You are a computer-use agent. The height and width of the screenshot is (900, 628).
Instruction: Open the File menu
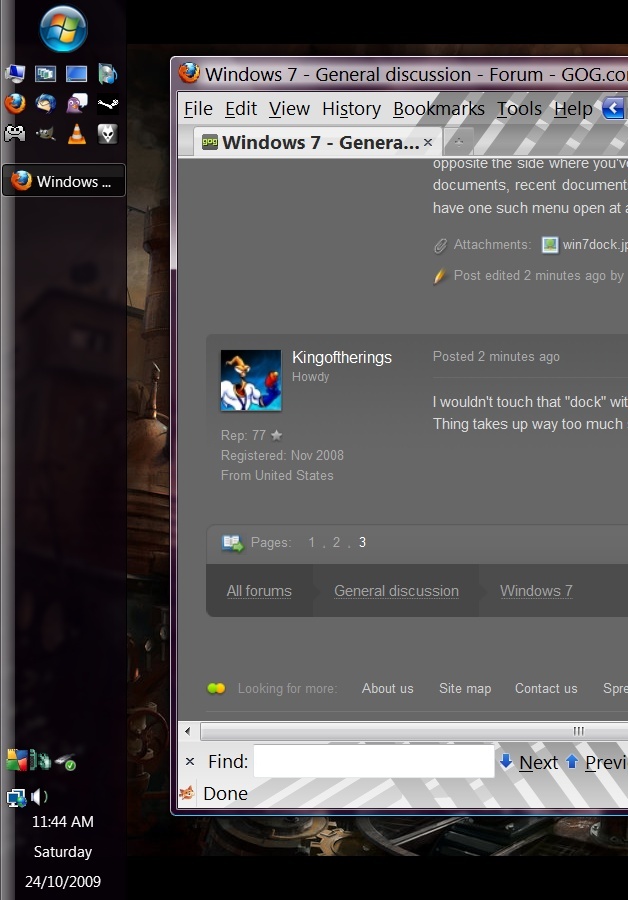[x=198, y=108]
